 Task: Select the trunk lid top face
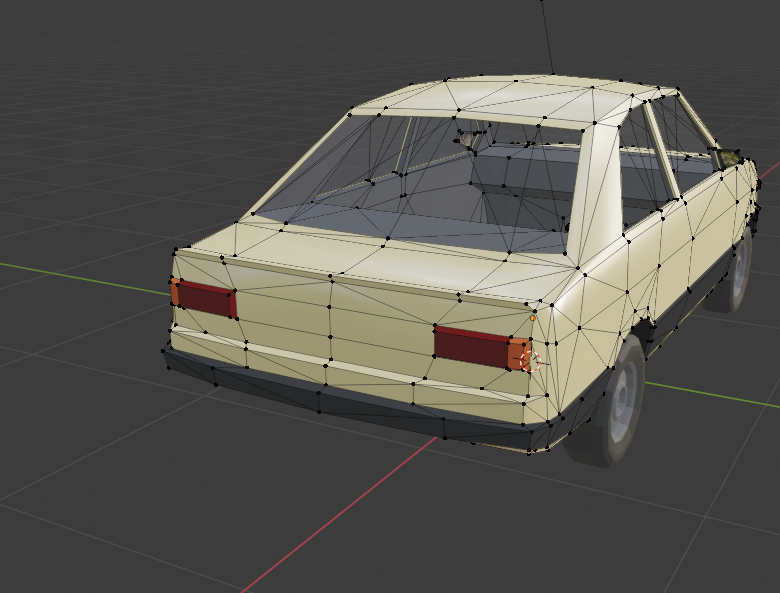pos(383,259)
